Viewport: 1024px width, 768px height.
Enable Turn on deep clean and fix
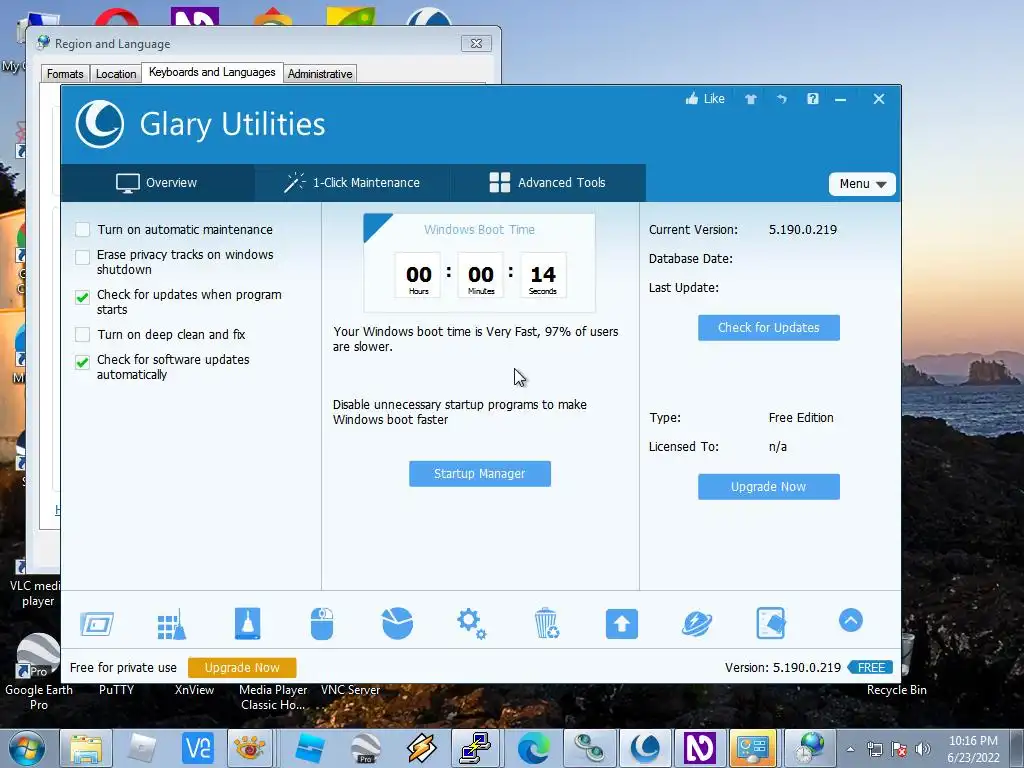(82, 334)
